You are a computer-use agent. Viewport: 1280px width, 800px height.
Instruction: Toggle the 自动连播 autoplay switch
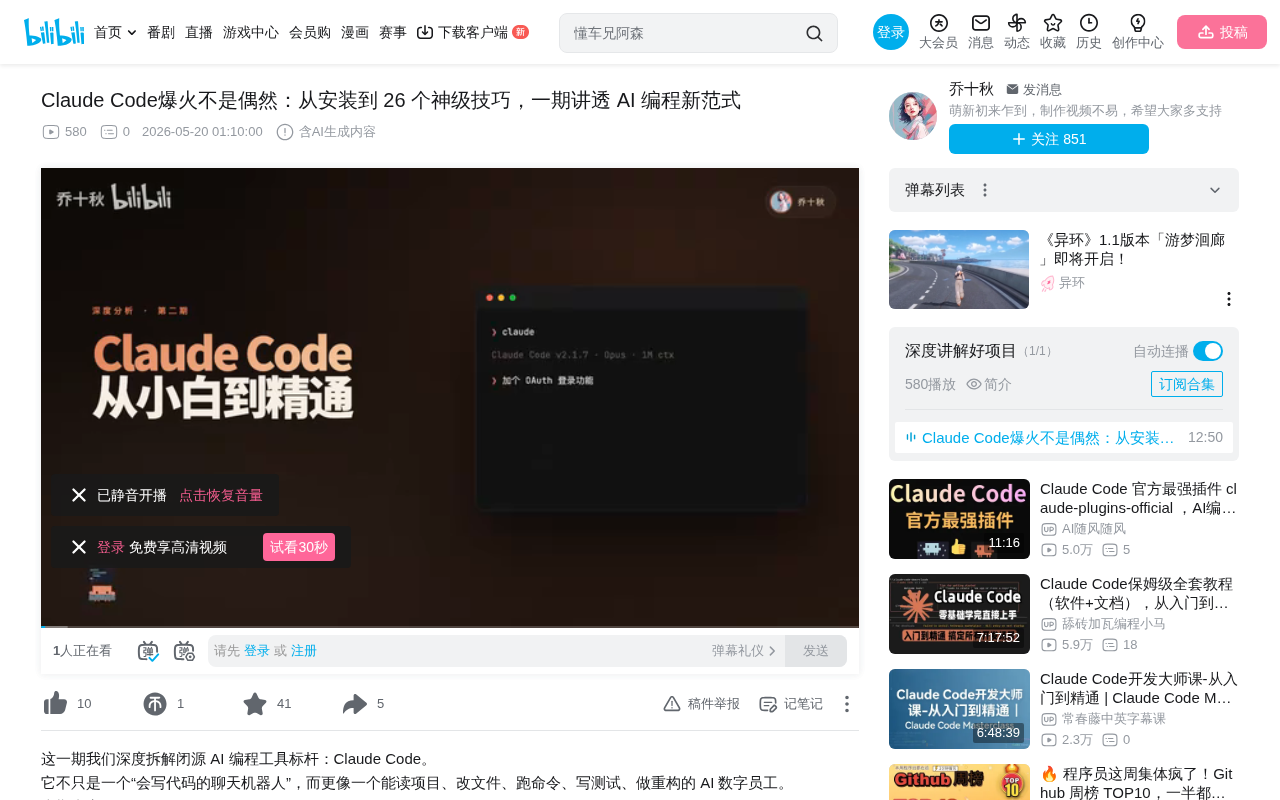tap(1208, 351)
